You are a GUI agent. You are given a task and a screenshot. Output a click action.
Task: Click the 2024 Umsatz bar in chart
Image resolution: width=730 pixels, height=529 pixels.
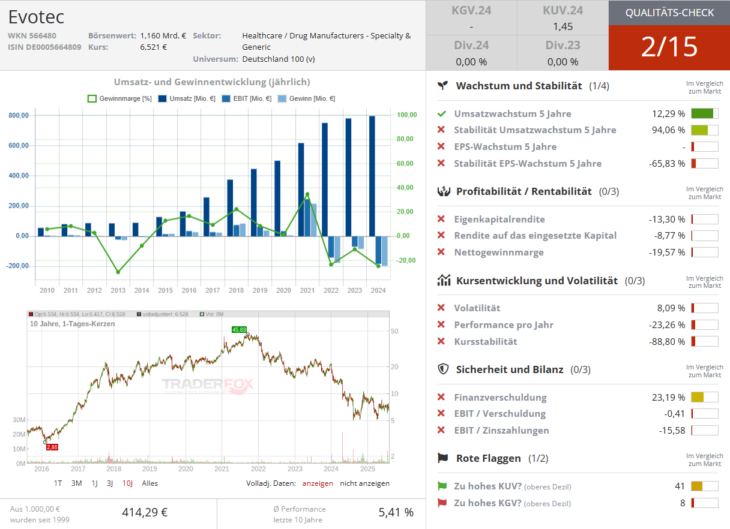(x=372, y=176)
